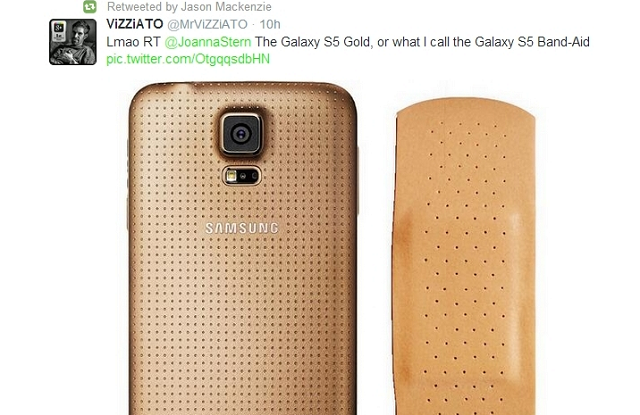This screenshot has height=415, width=640.
Task: Click the phone's side power button
Action: coord(358,180)
